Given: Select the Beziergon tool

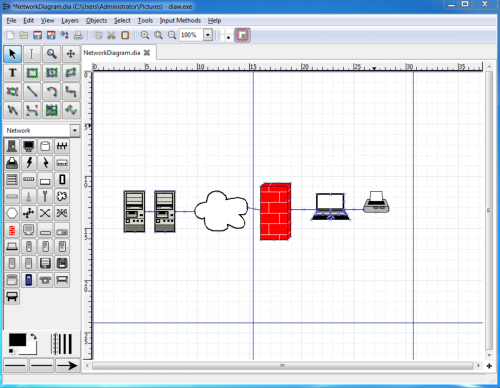Looking at the screenshot, I should pyautogui.click(x=12, y=91).
